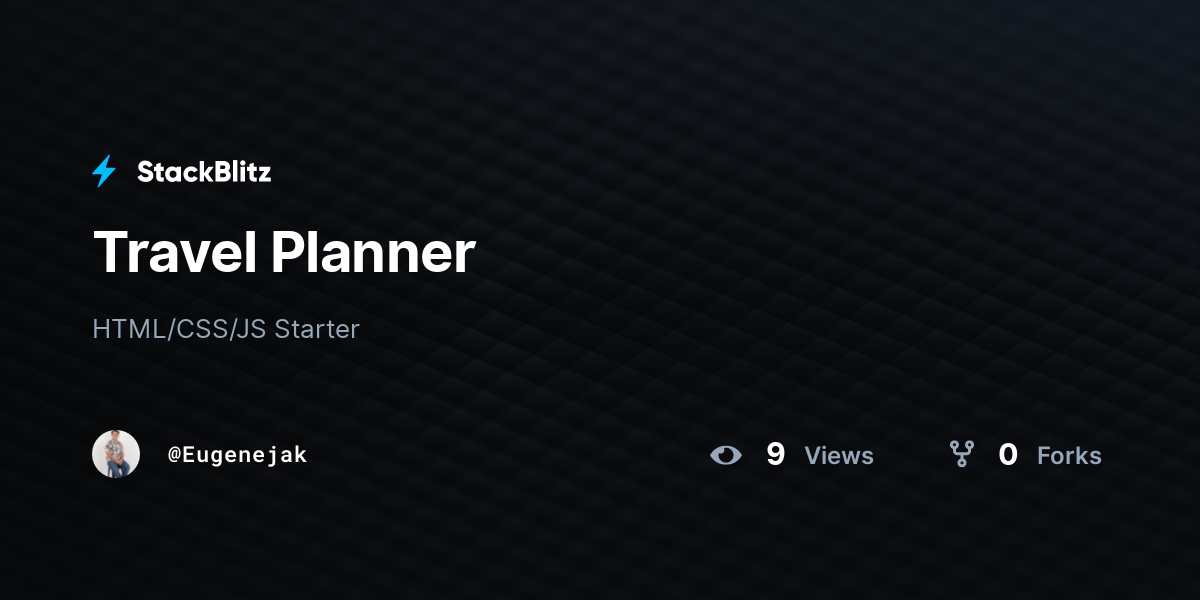Image resolution: width=1200 pixels, height=600 pixels.
Task: Click the Views label
Action: pos(839,456)
